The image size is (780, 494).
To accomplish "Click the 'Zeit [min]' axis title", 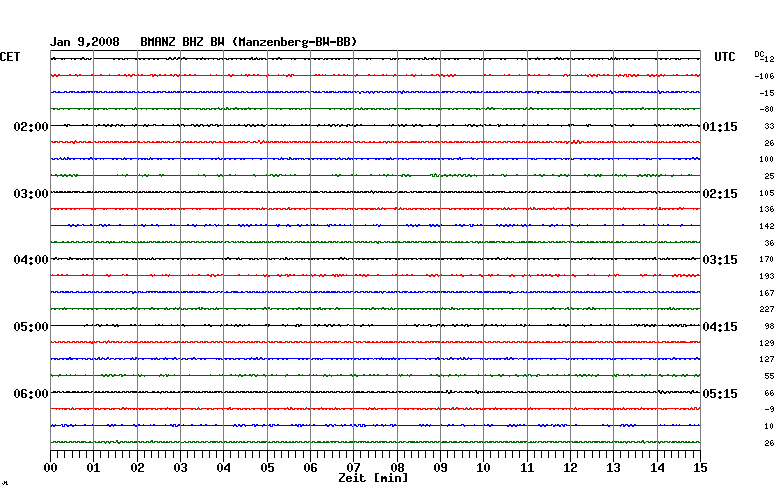I will click(373, 478).
